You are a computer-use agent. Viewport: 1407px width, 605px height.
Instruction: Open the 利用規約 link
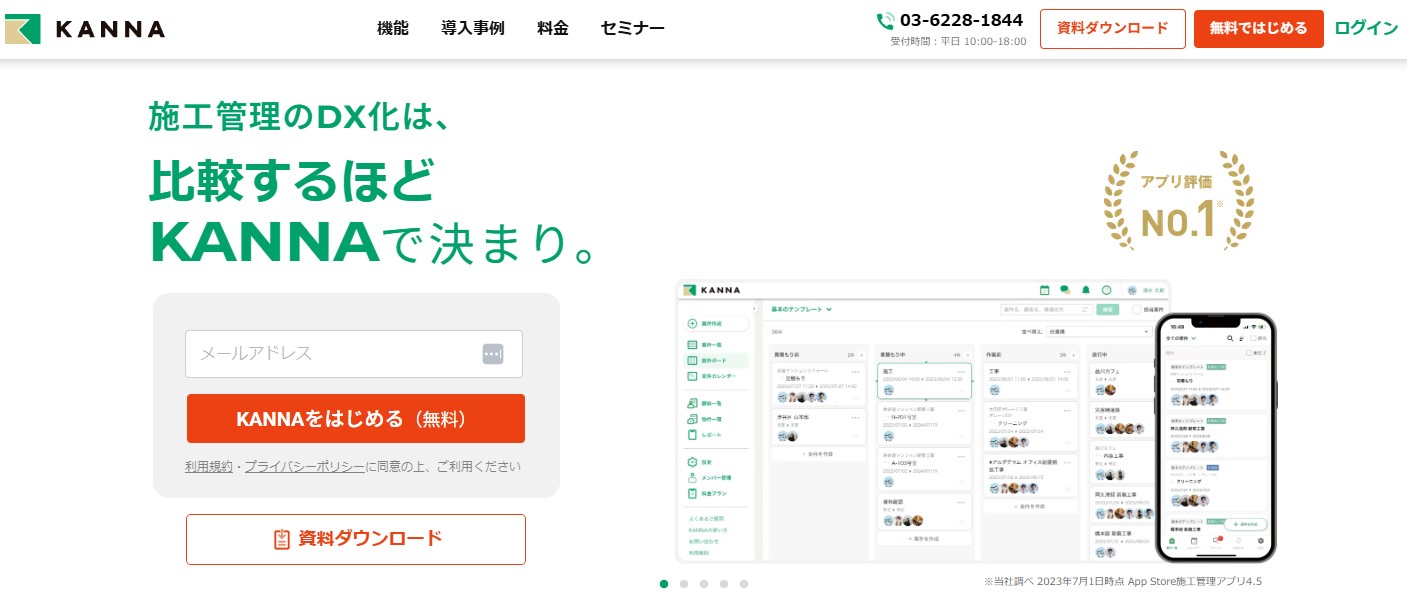(209, 467)
